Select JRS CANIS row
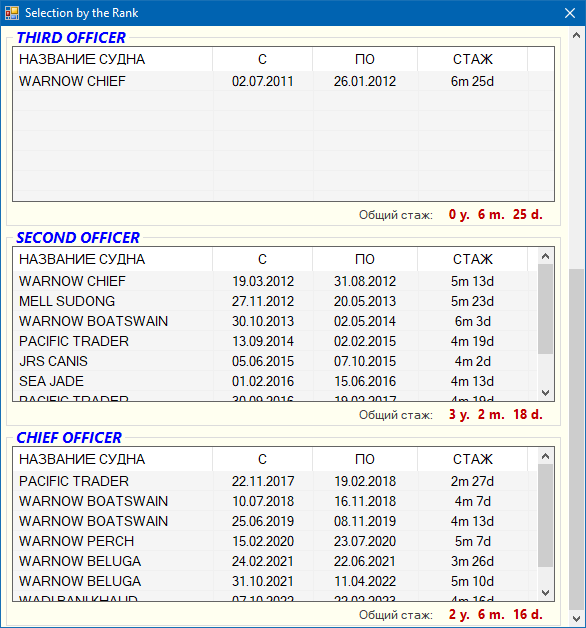 [x=275, y=361]
